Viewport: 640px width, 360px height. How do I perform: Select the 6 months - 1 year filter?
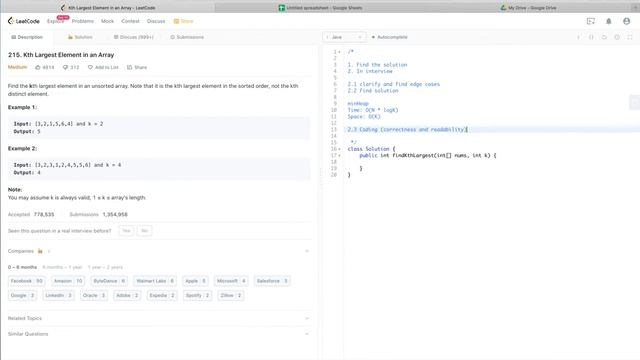62,267
